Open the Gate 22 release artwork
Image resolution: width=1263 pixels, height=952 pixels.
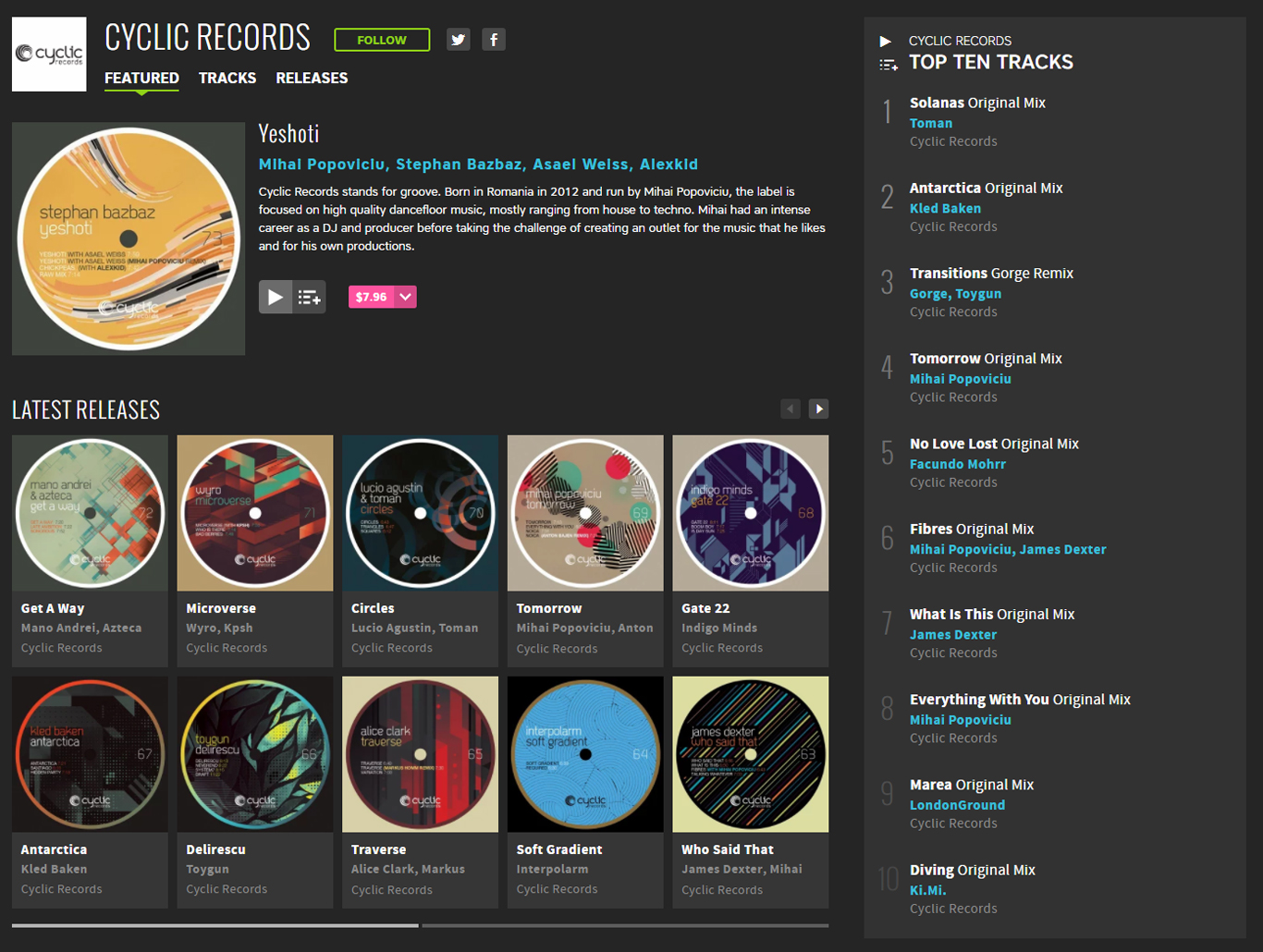[751, 513]
